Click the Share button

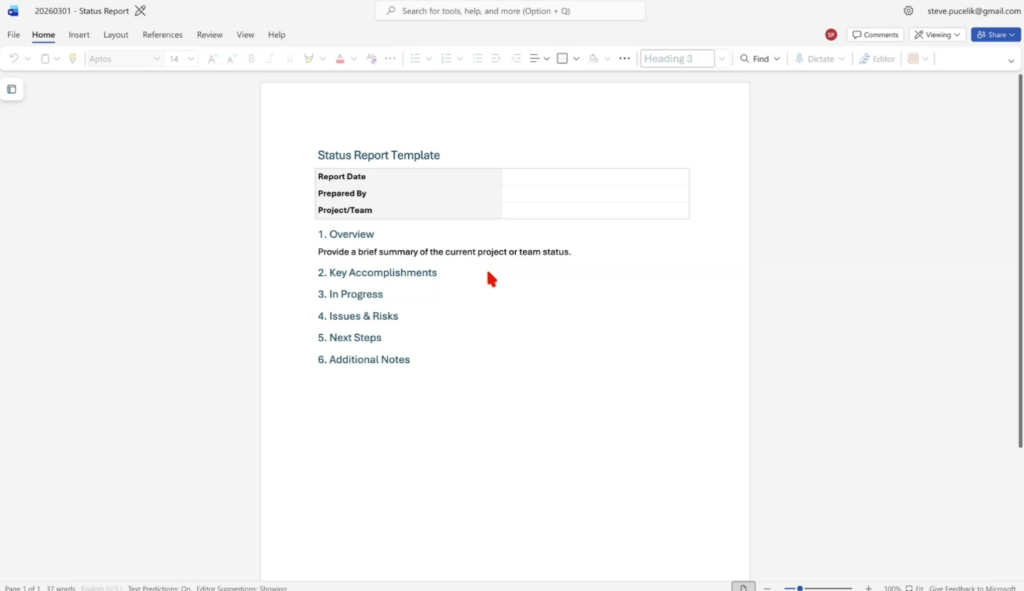(x=995, y=34)
